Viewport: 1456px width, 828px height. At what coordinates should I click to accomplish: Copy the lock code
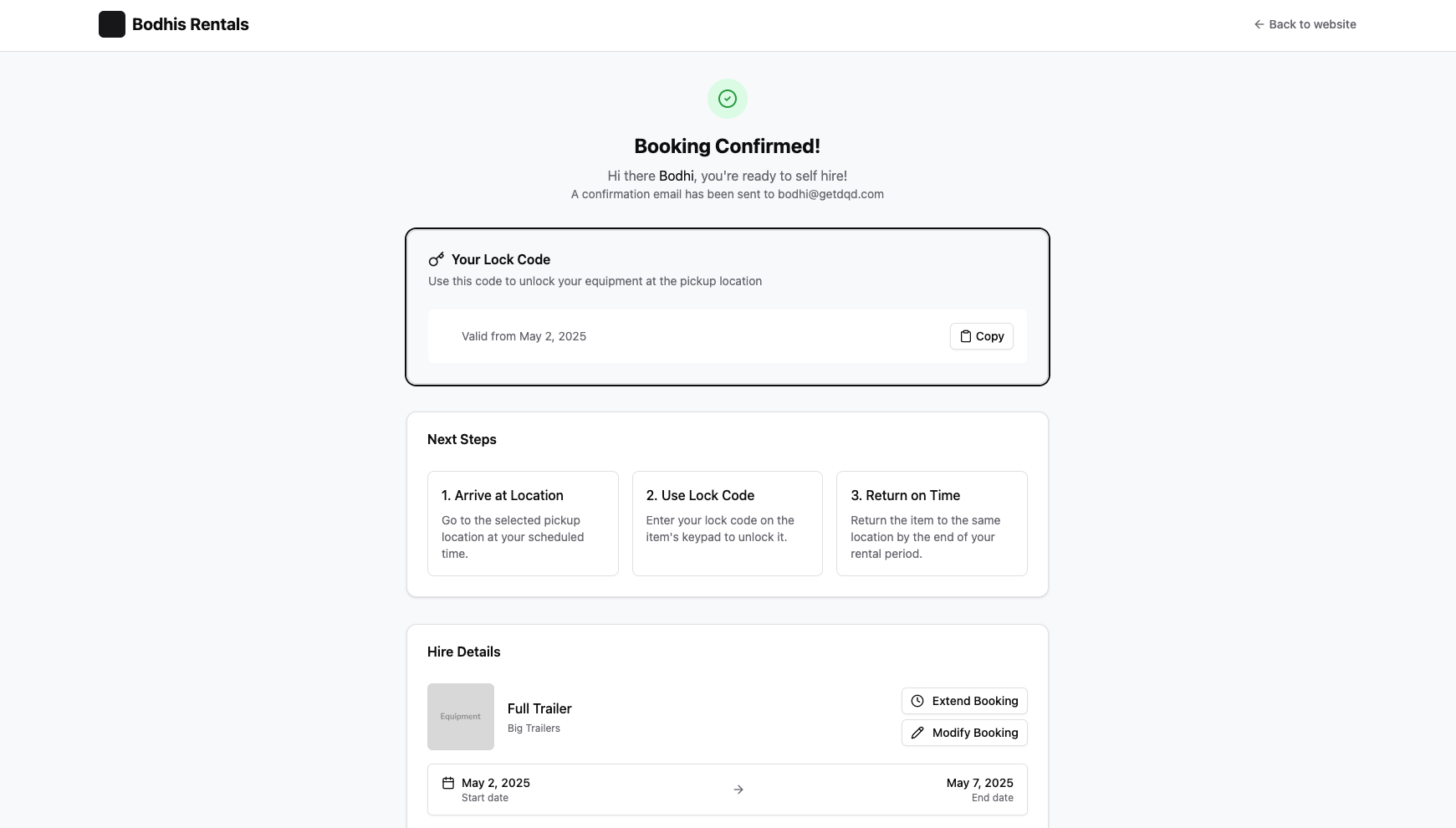tap(982, 336)
